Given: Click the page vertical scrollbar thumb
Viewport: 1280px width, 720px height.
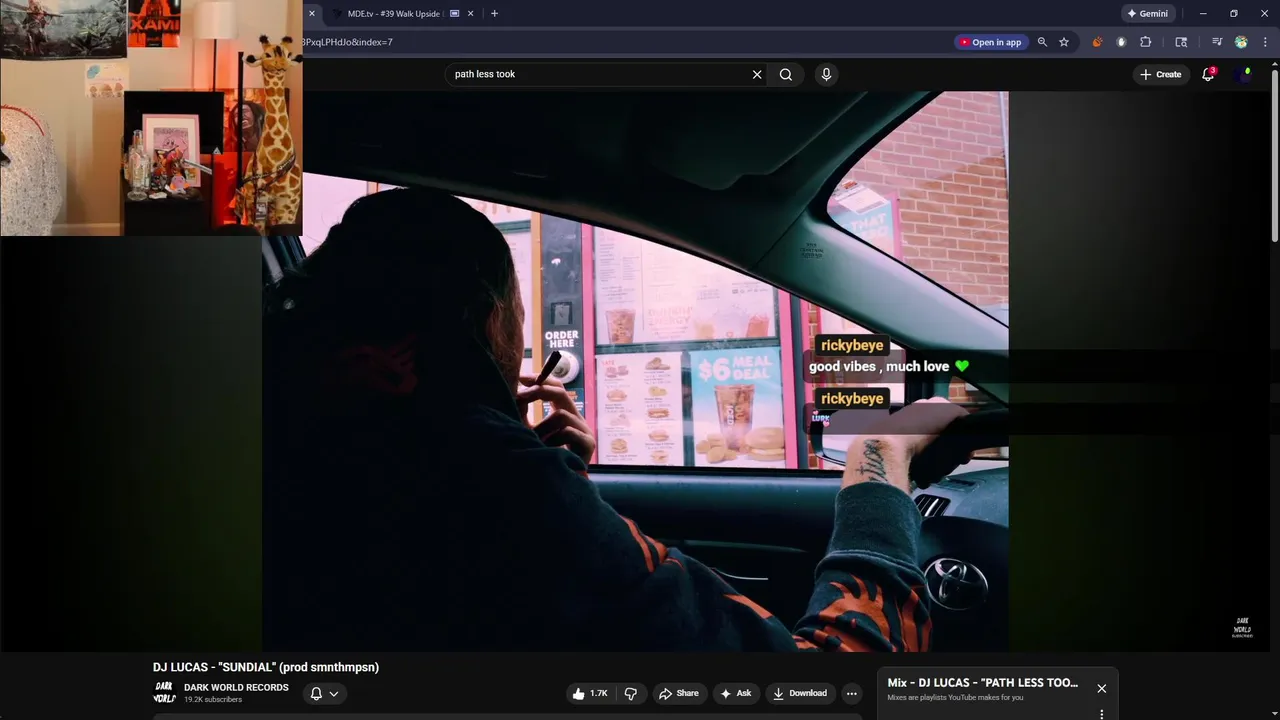Looking at the screenshot, I should pyautogui.click(x=1274, y=154).
